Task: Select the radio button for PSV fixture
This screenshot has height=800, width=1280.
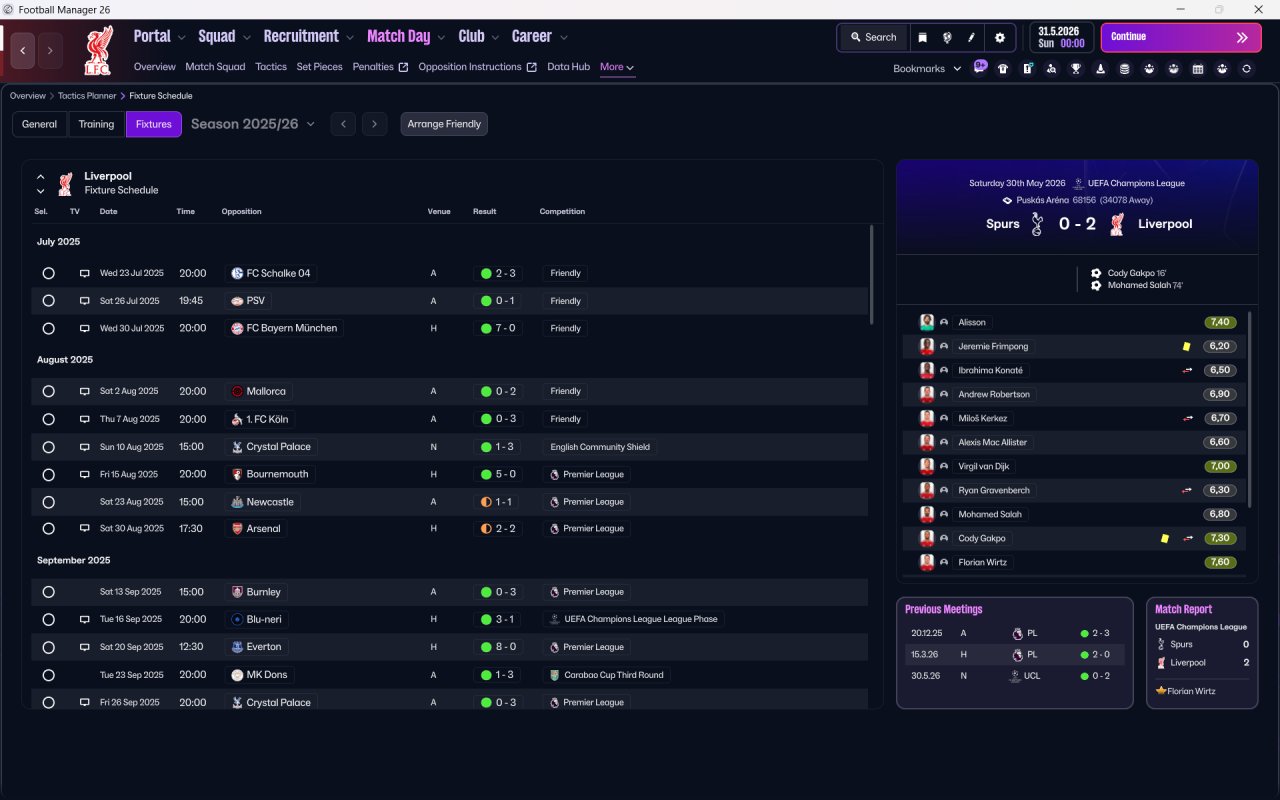Action: 48,301
